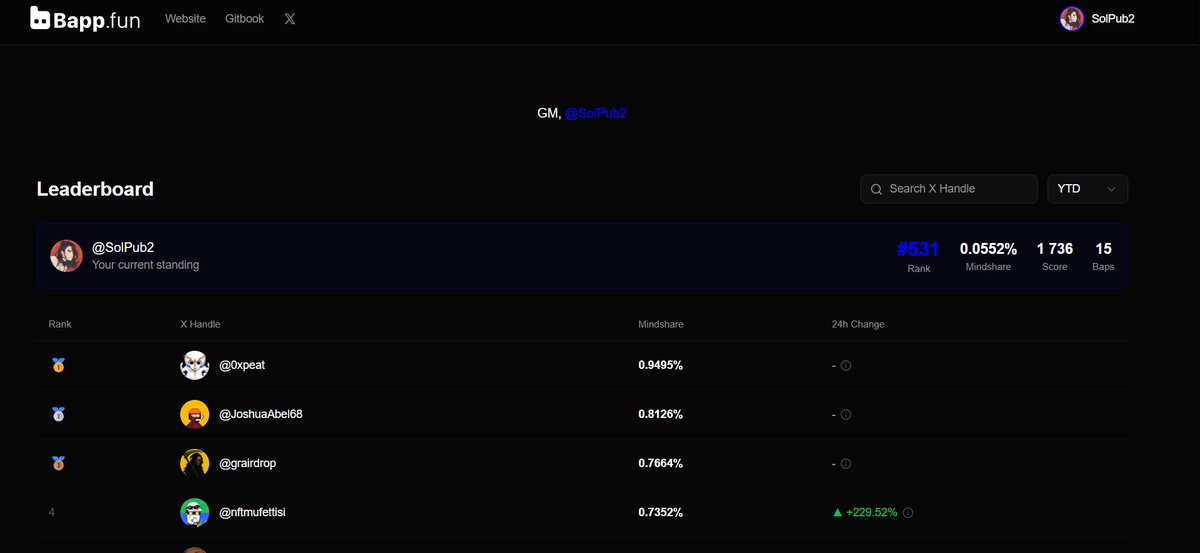The width and height of the screenshot is (1200, 553).
Task: Click the Search X Handle field
Action: [x=949, y=189]
